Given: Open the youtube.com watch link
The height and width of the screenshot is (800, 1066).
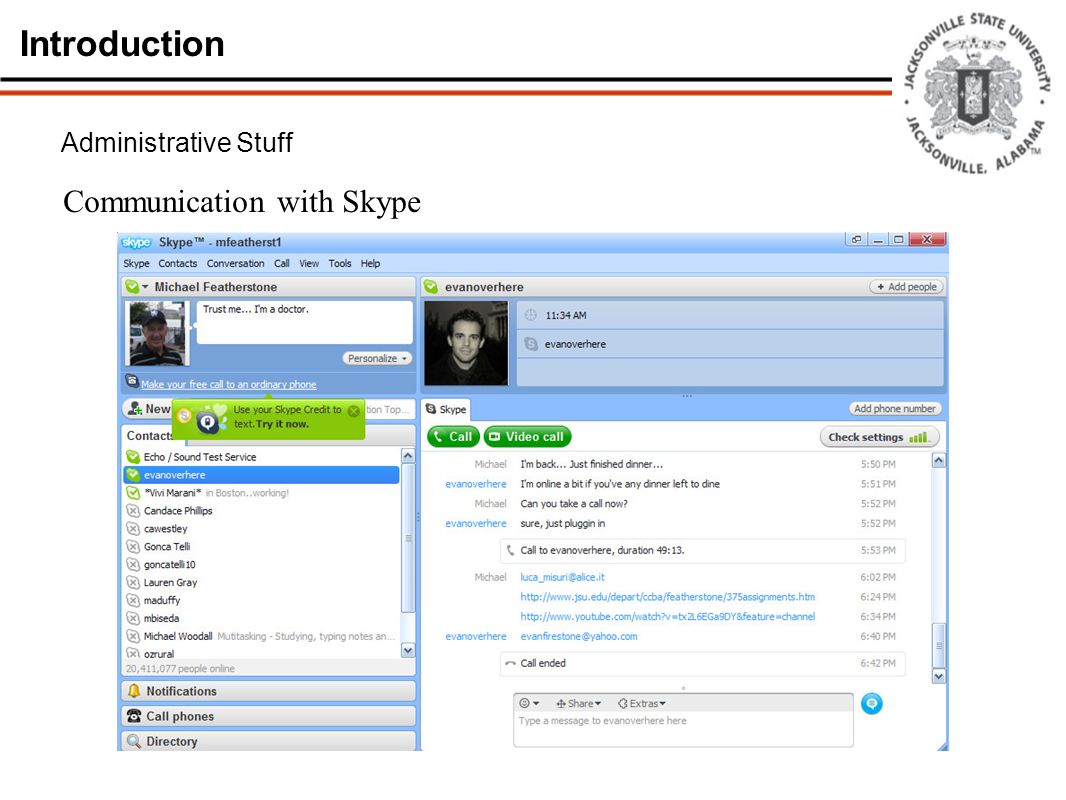Looking at the screenshot, I should pyautogui.click(x=668, y=616).
